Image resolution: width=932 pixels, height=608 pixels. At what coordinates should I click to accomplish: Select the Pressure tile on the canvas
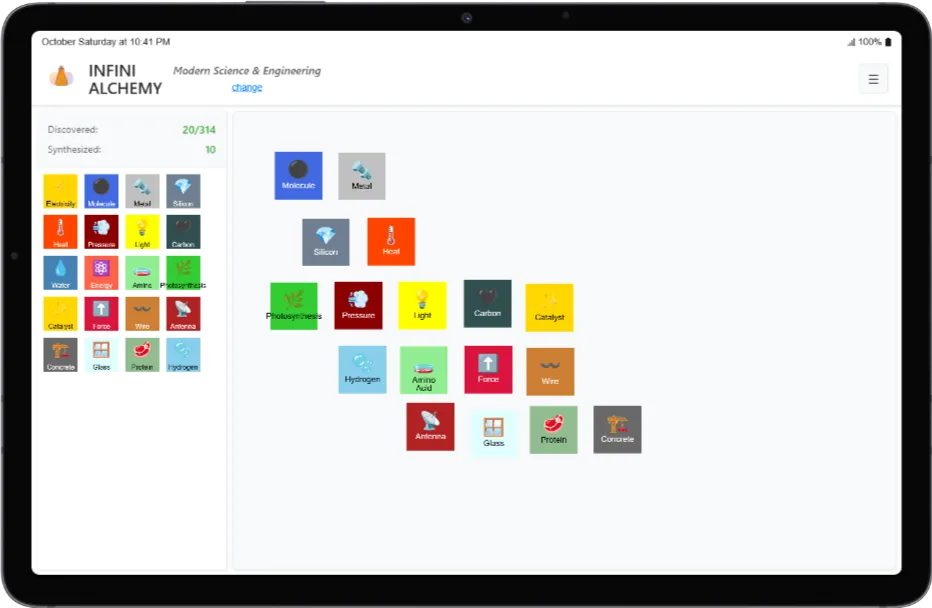358,306
